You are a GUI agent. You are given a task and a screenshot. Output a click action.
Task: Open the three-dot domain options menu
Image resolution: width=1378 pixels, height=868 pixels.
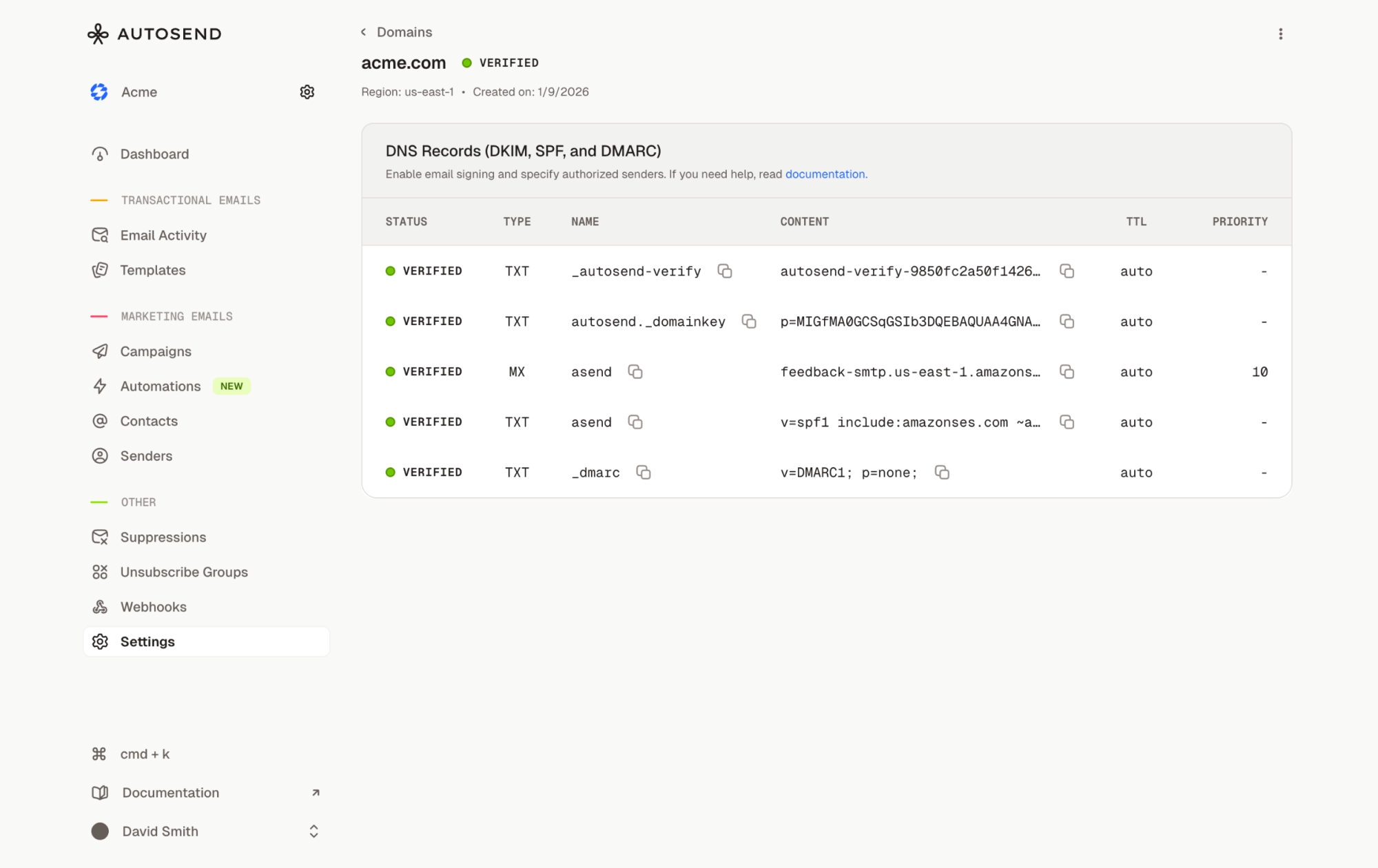[x=1280, y=34]
